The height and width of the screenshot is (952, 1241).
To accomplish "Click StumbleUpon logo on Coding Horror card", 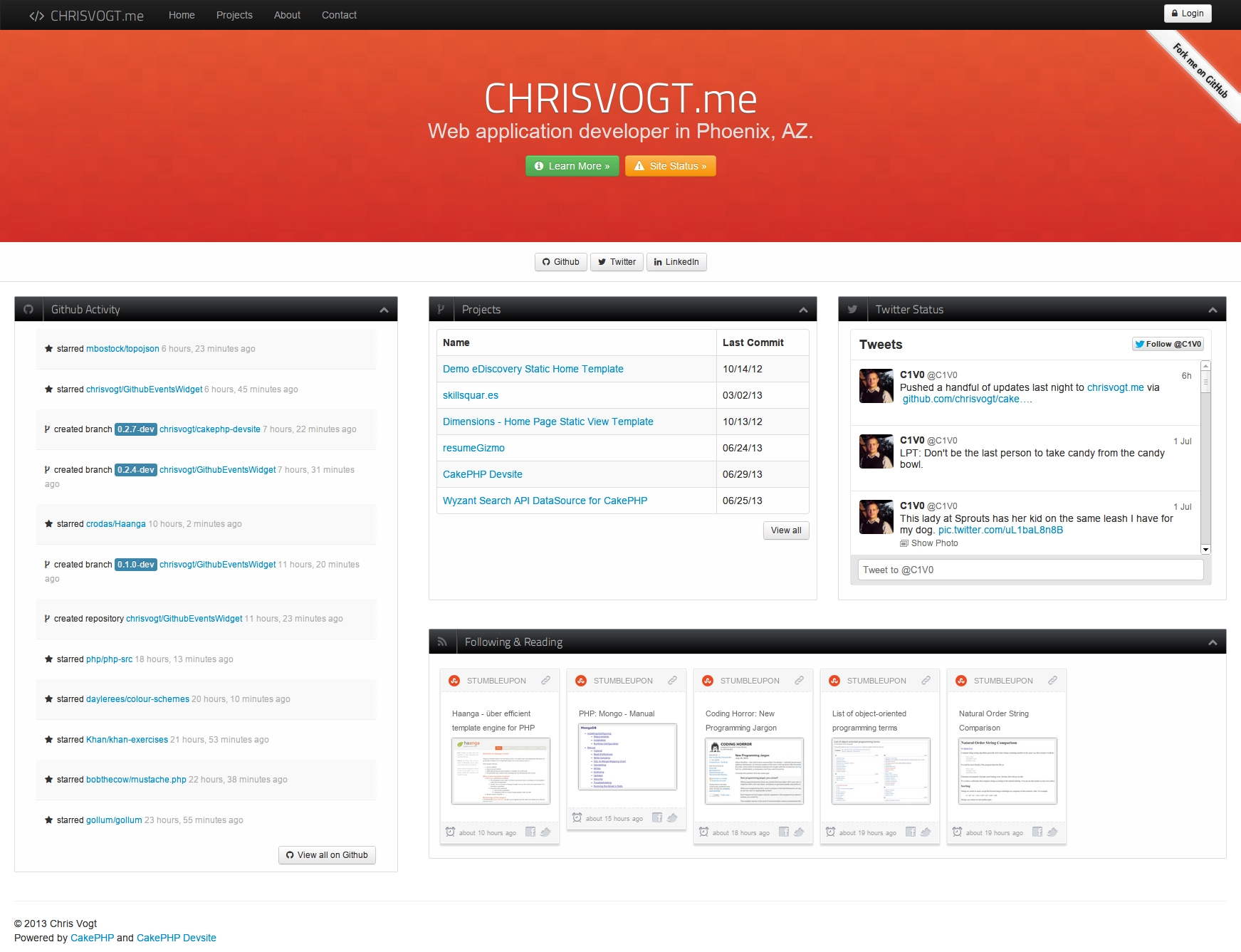I will (708, 681).
